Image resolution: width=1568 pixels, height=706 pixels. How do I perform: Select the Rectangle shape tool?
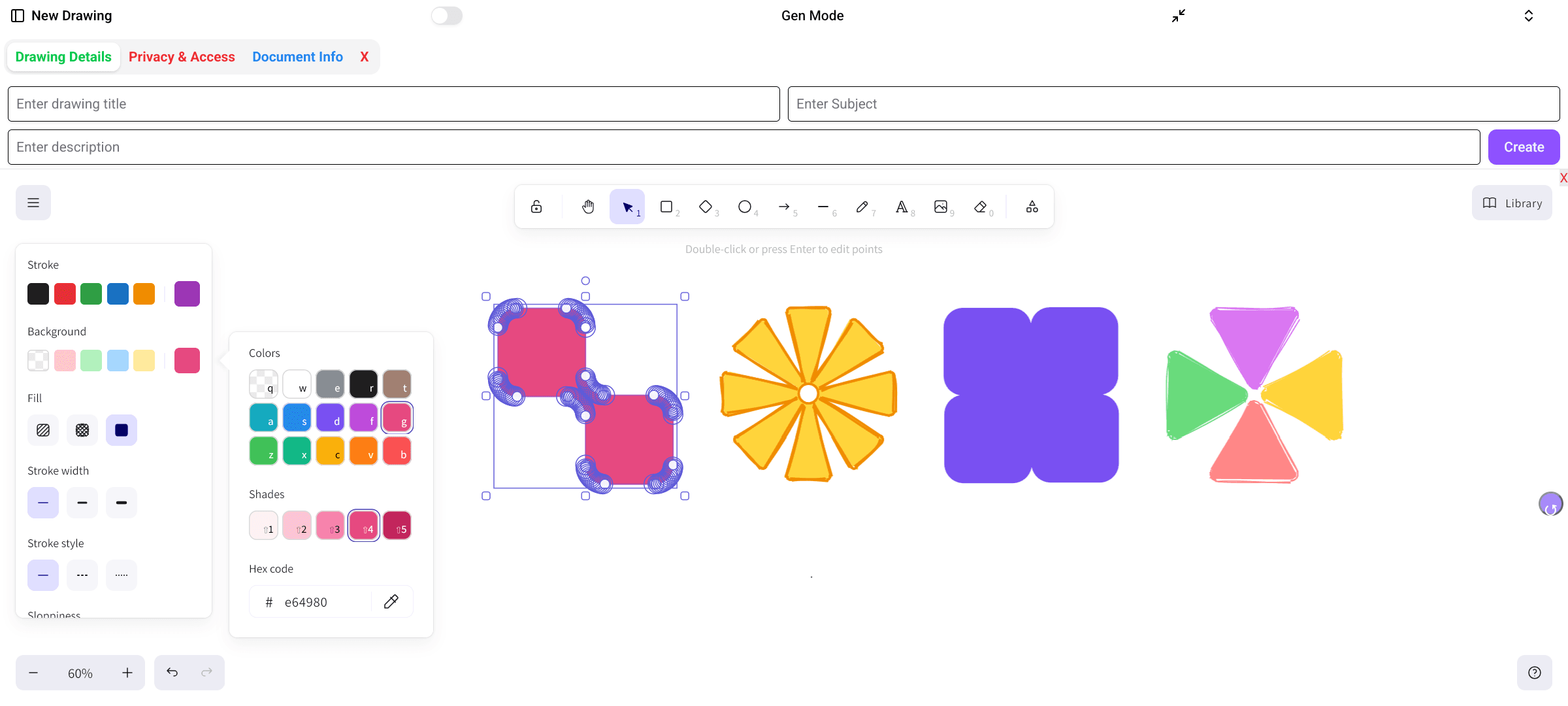(666, 207)
